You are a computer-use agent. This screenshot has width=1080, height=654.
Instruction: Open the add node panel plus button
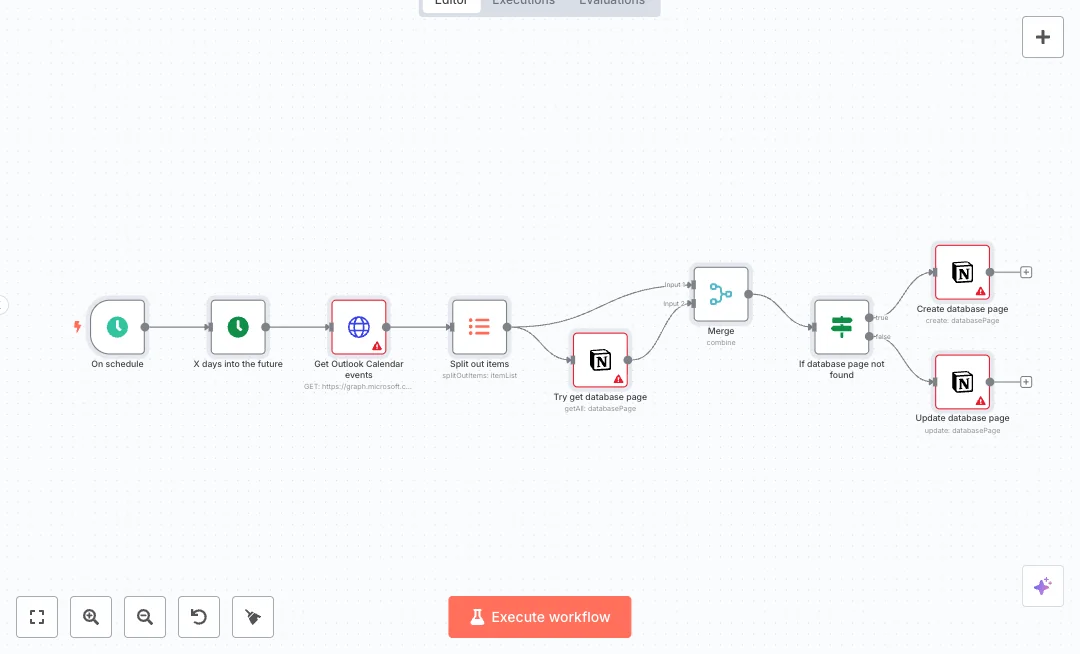[x=1043, y=37]
